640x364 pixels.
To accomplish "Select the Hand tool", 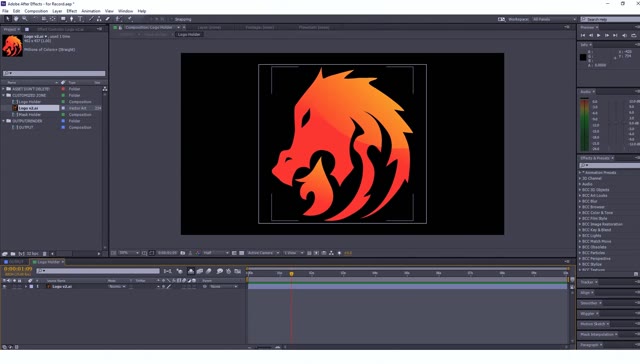I will (x=16, y=19).
